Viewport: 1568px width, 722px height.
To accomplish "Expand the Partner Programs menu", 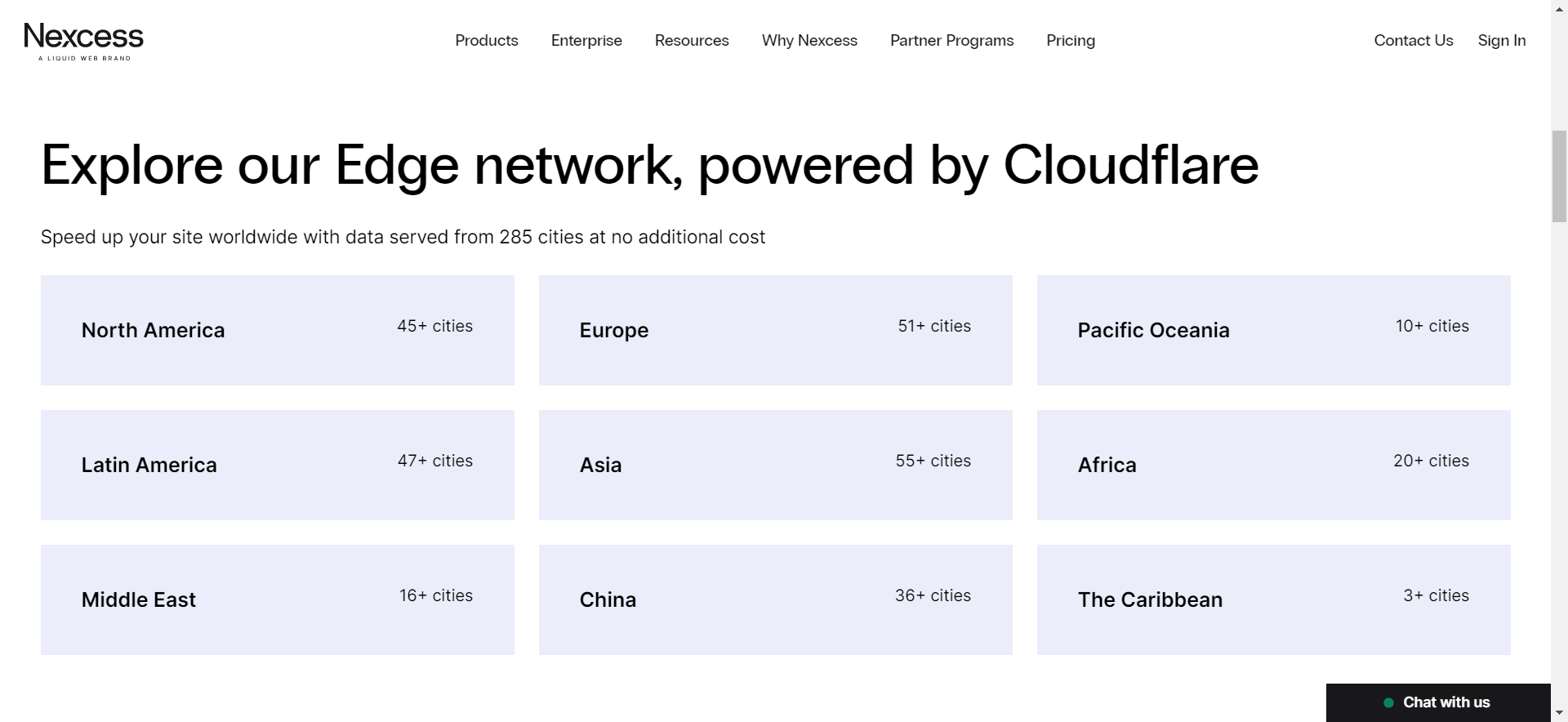I will tap(951, 41).
